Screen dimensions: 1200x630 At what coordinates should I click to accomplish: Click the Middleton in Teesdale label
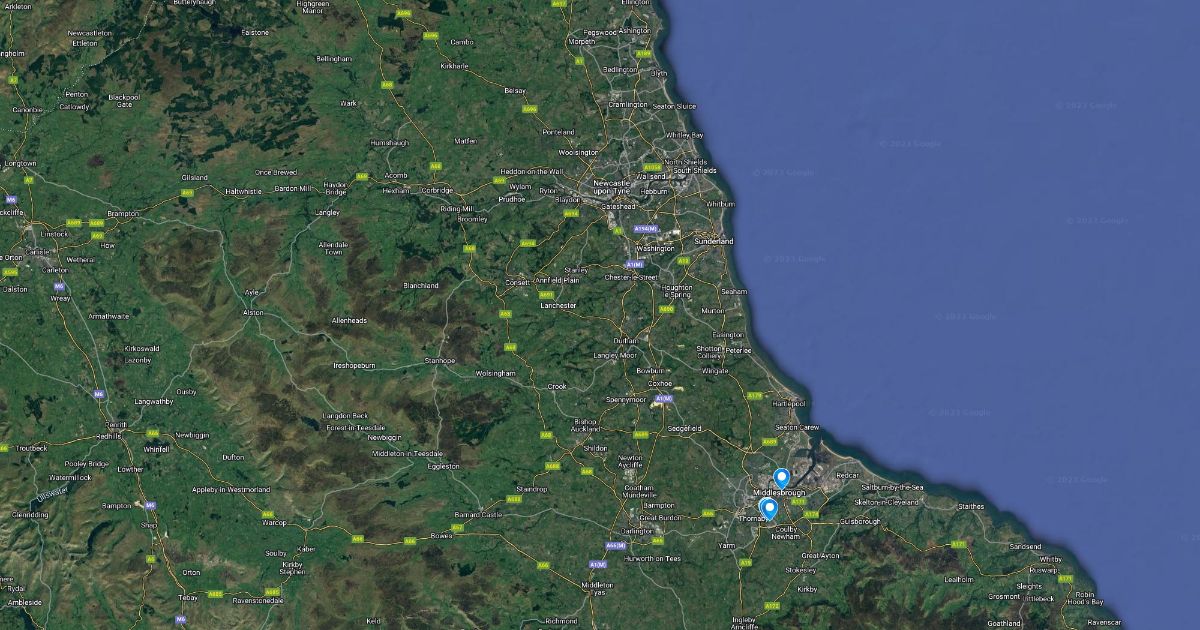[408, 453]
